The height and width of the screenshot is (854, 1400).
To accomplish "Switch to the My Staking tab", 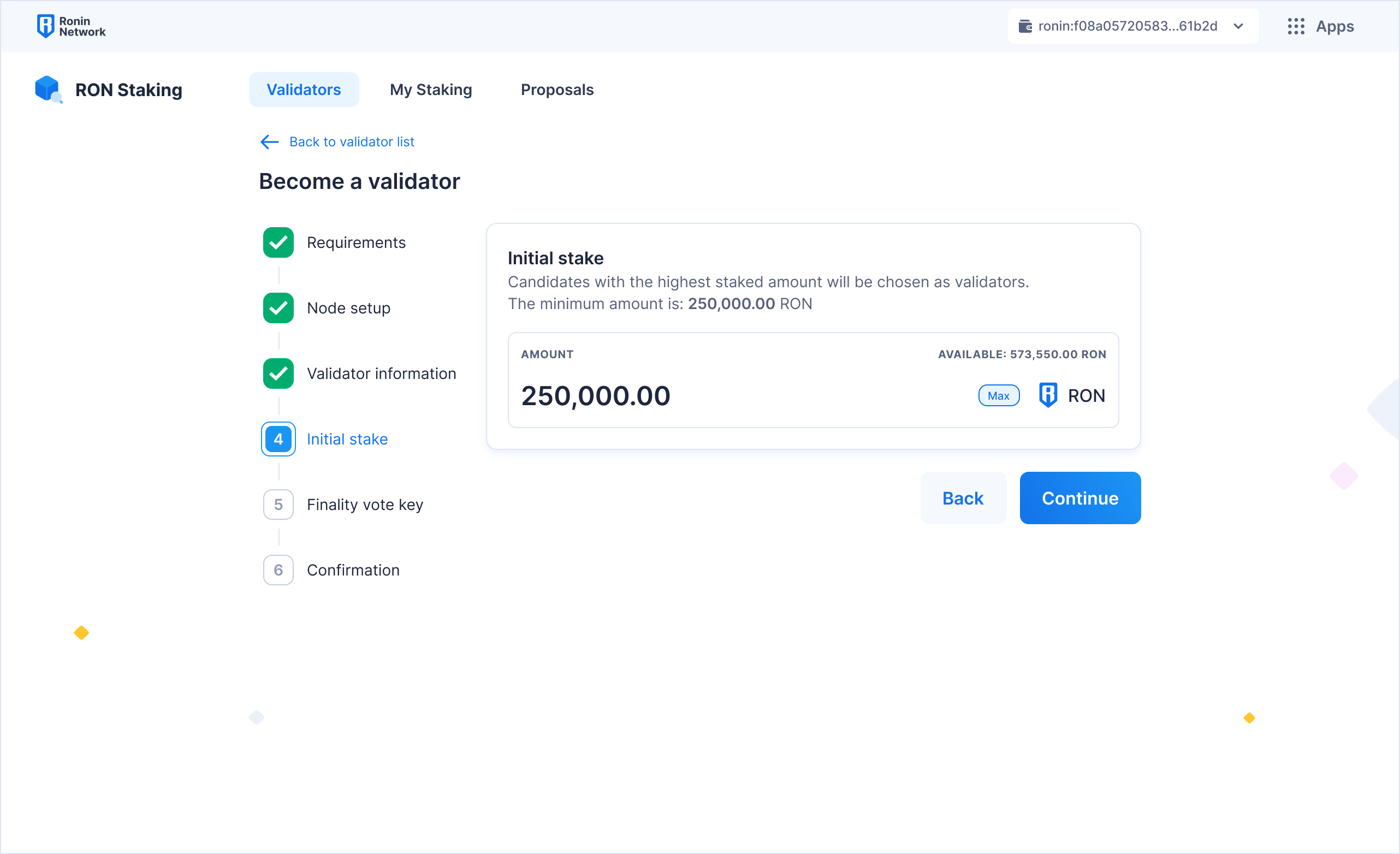I will tap(431, 89).
